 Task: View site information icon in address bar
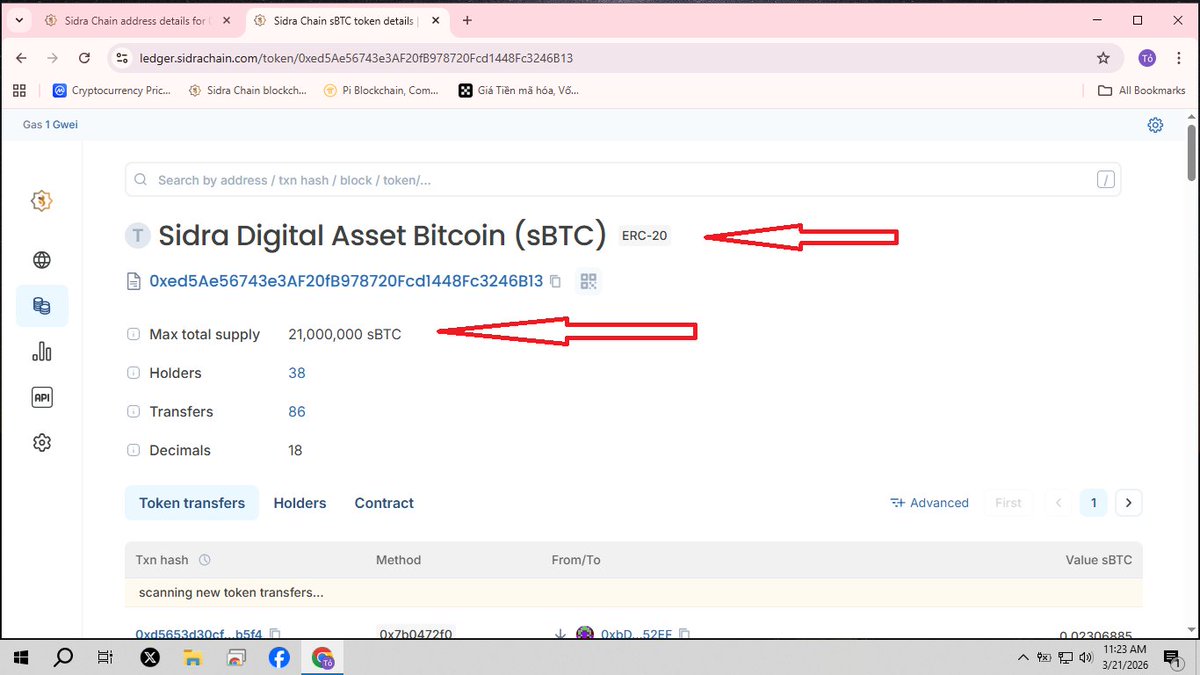122,58
